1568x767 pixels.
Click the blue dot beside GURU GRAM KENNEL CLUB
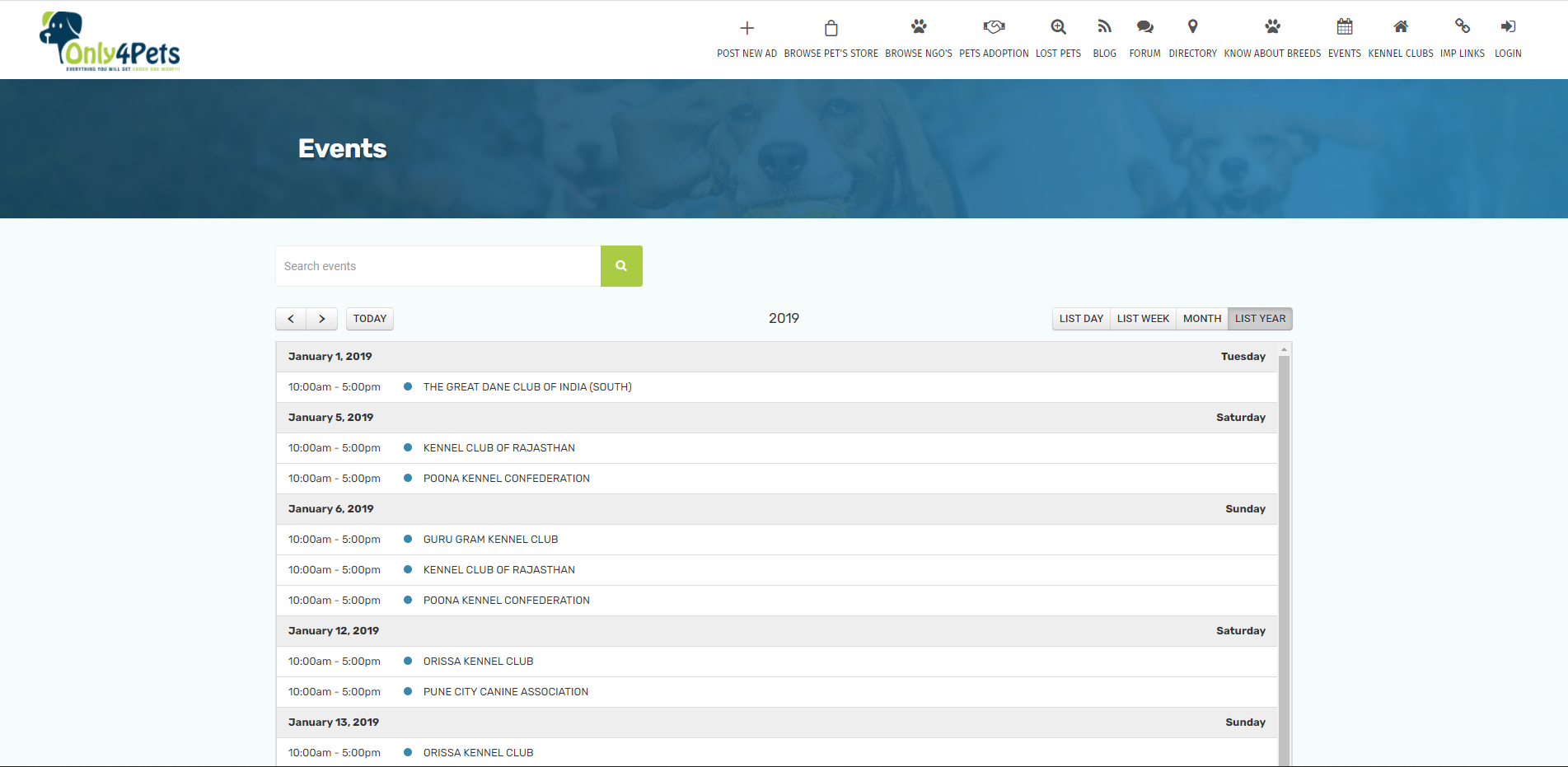[x=407, y=540]
